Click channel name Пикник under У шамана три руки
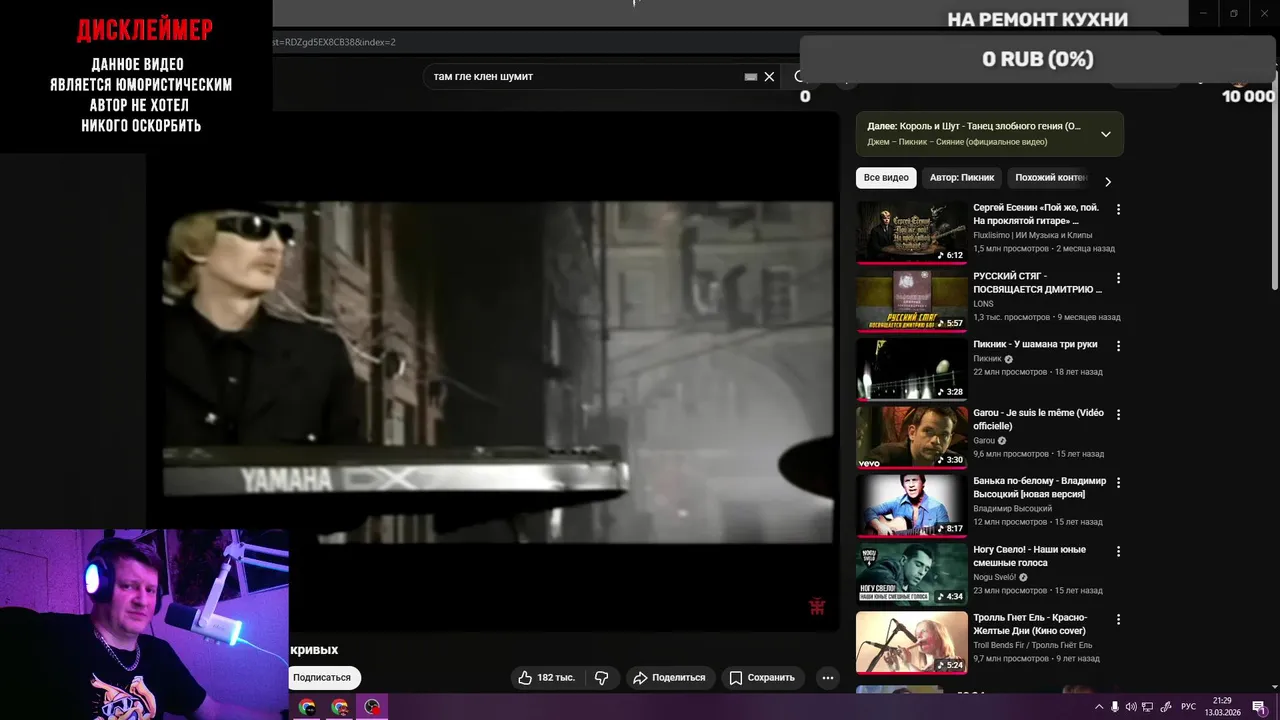Image resolution: width=1280 pixels, height=720 pixels. tap(987, 358)
